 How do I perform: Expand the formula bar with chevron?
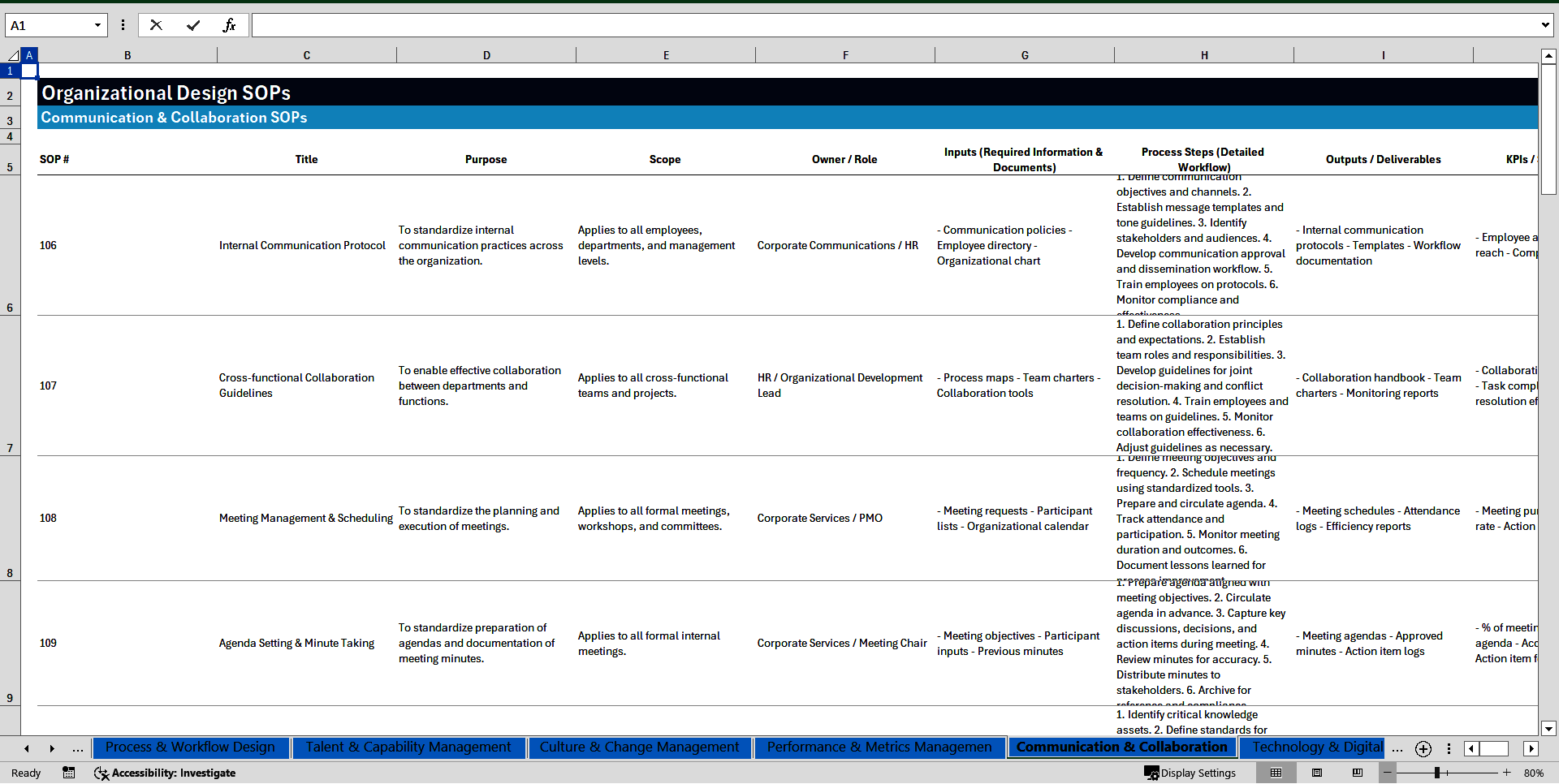[1544, 25]
